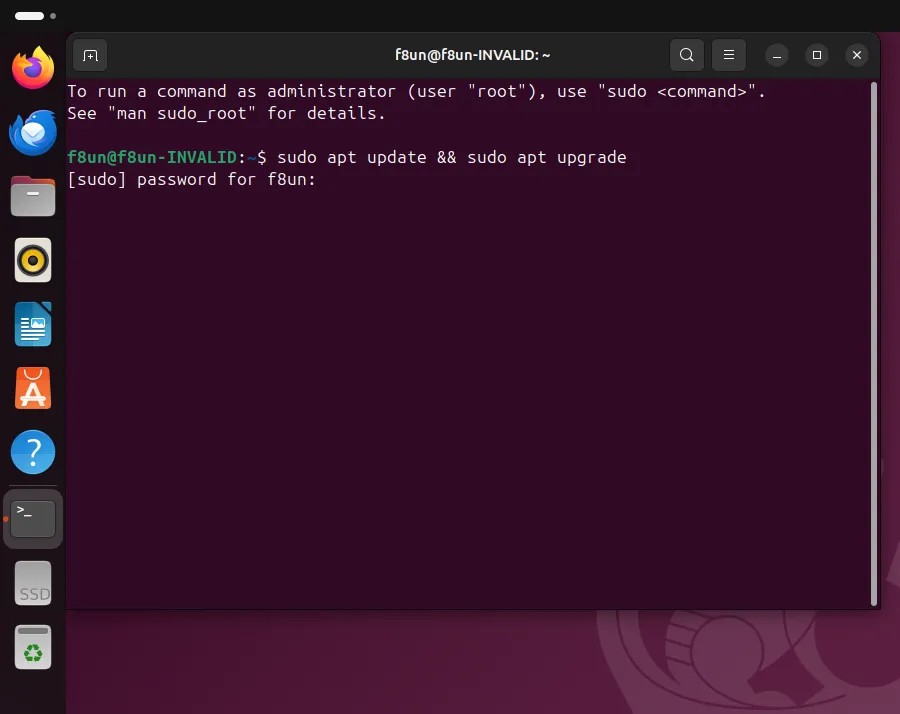Click the terminal vertical scrollbar
Image resolution: width=900 pixels, height=714 pixels.
(x=874, y=342)
